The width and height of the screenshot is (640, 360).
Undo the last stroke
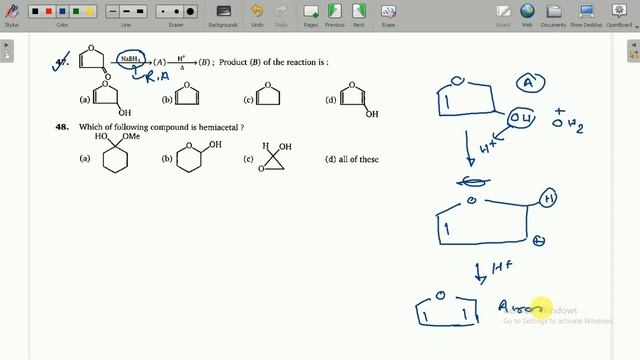tap(257, 15)
